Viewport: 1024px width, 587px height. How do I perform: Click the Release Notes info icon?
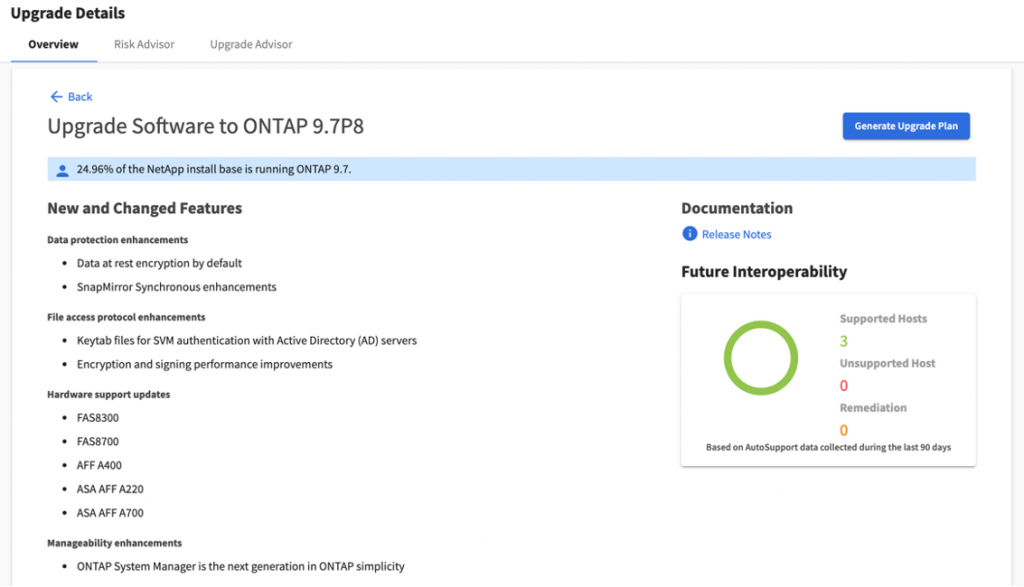click(x=689, y=234)
